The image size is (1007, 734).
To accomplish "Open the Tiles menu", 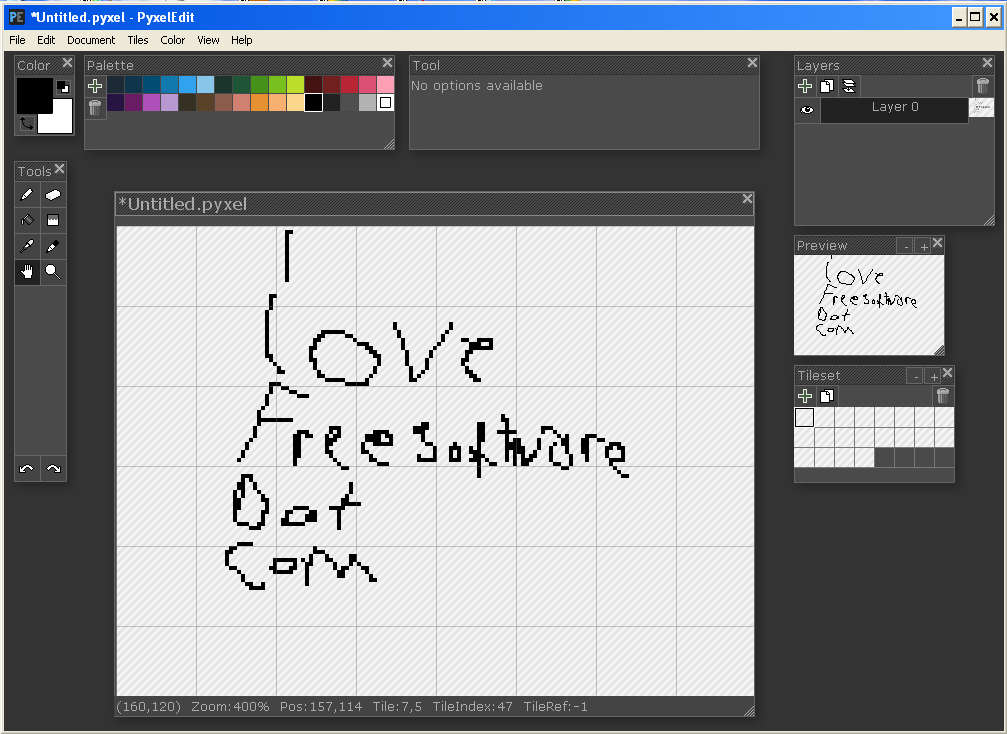I will (138, 40).
